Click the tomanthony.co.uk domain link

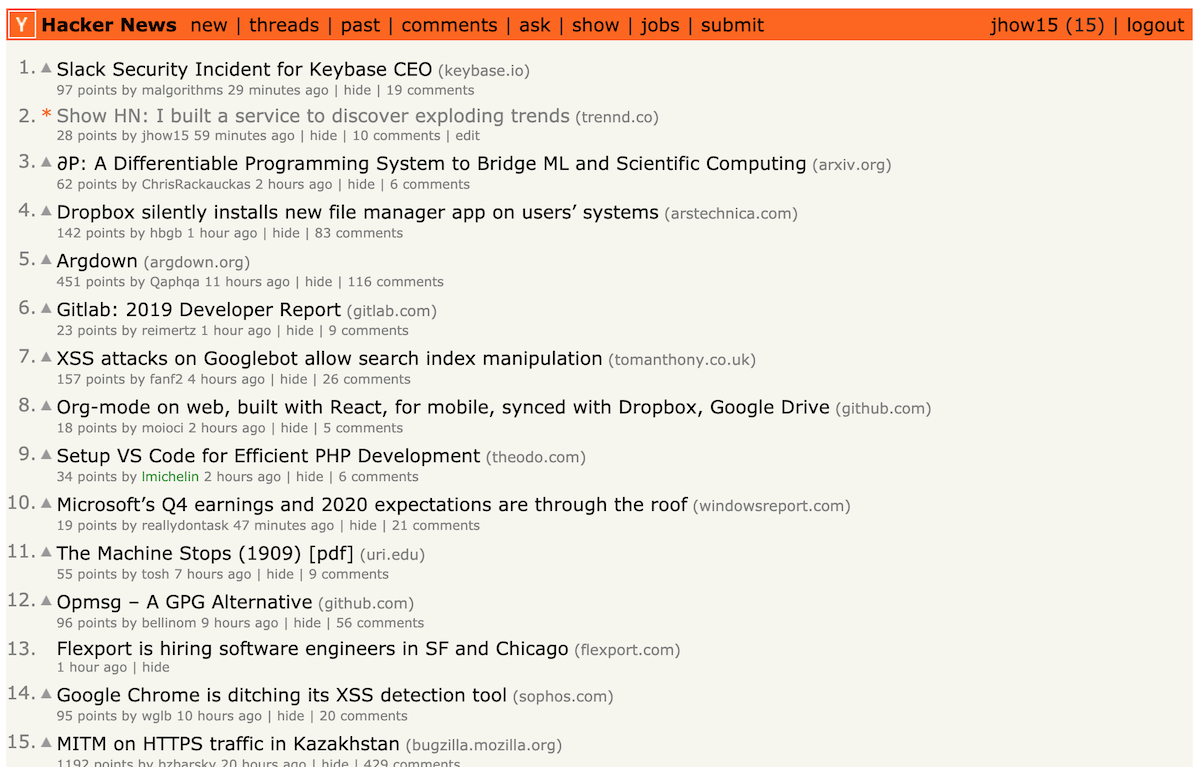pyautogui.click(x=682, y=360)
